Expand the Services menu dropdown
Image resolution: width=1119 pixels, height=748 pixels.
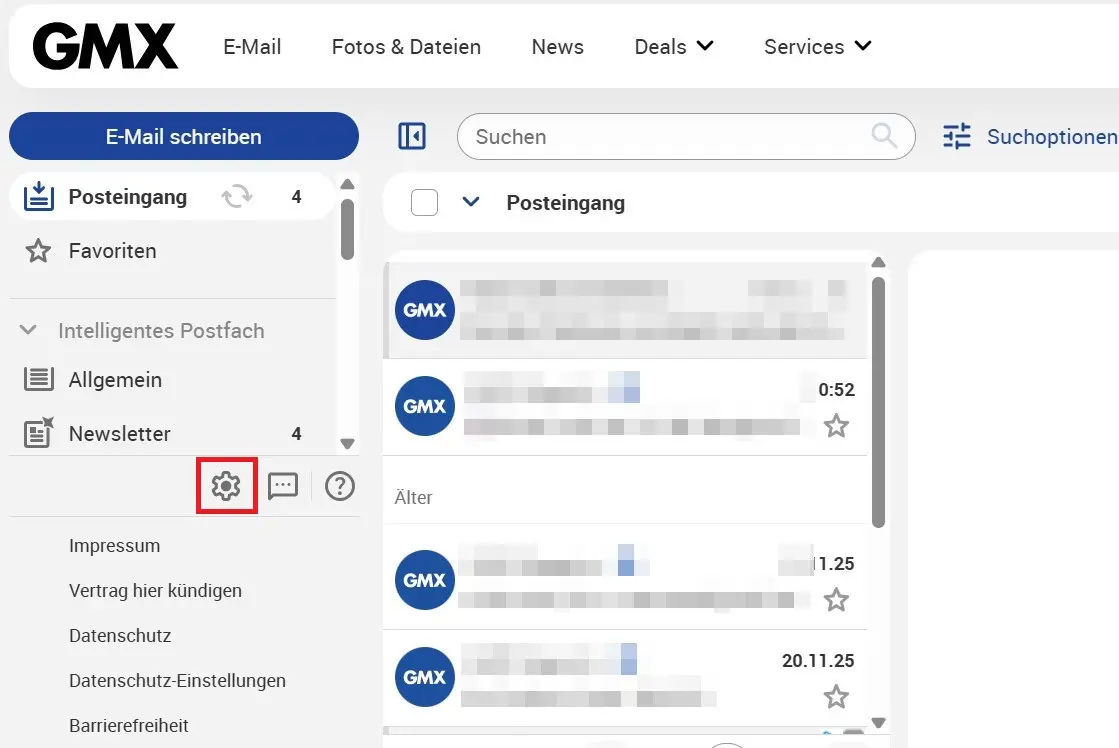click(862, 46)
